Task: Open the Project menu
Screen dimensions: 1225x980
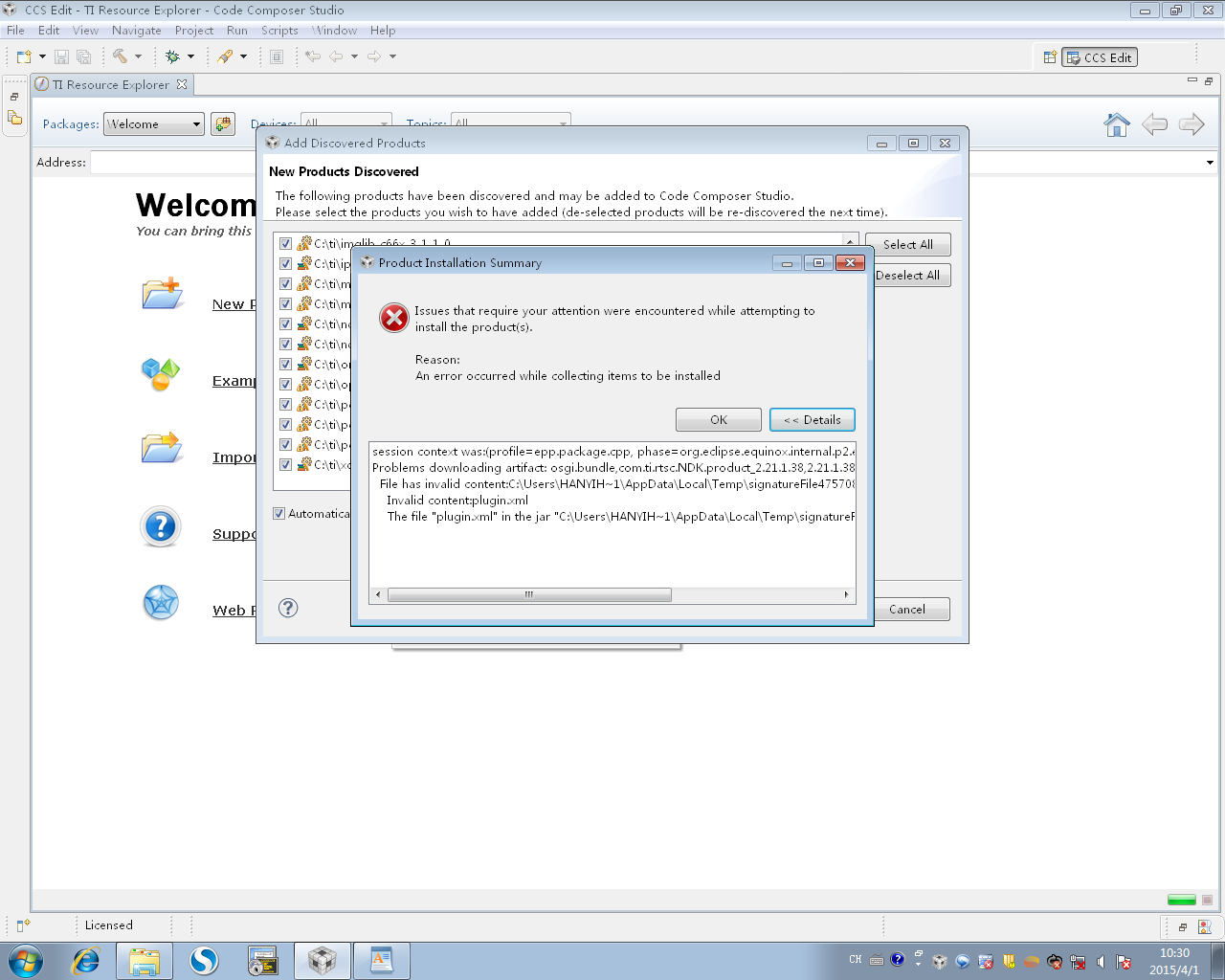Action: [x=194, y=31]
